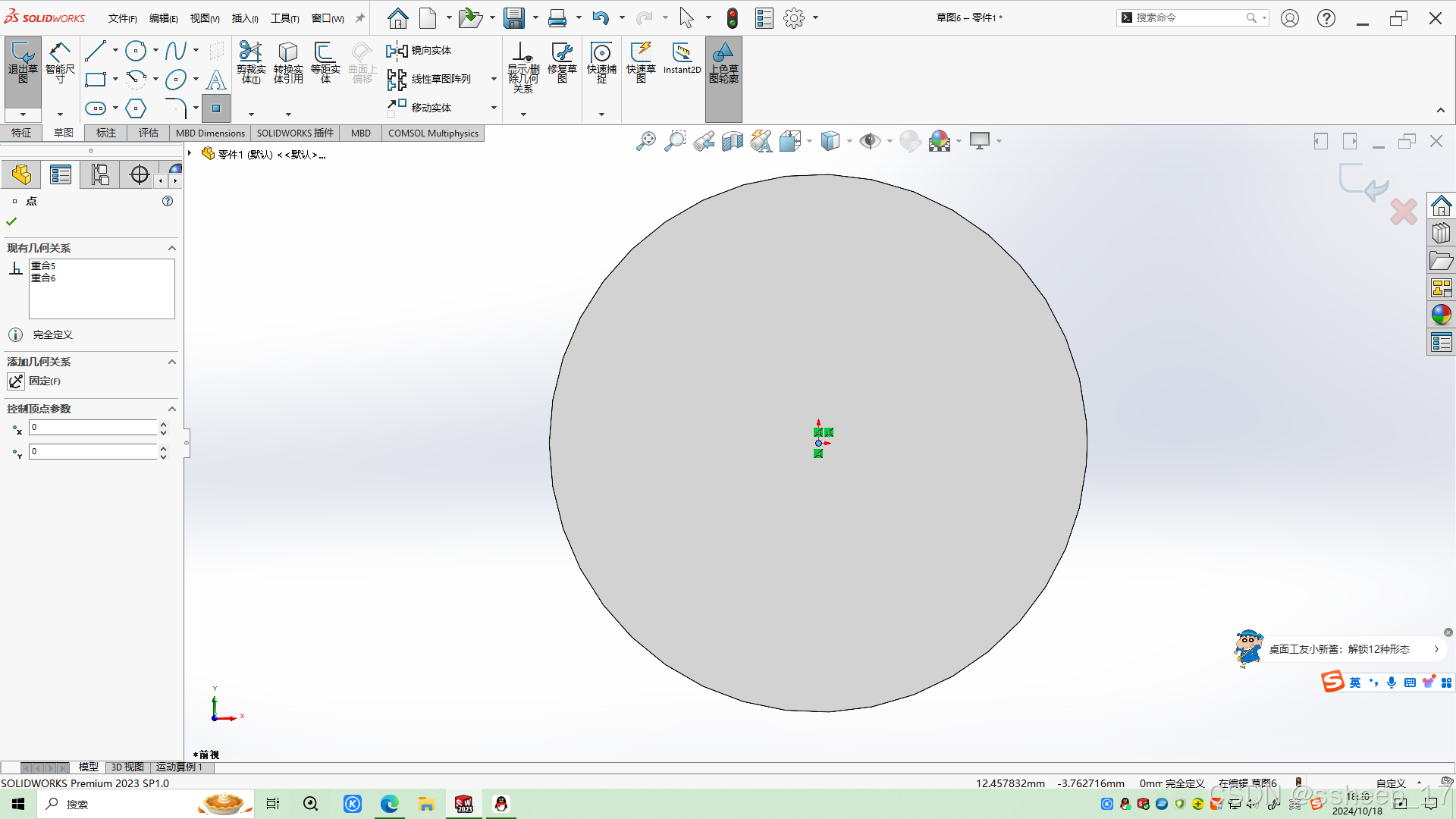Viewport: 1456px width, 819px height.
Task: Select the Line sketch tool
Action: [96, 51]
